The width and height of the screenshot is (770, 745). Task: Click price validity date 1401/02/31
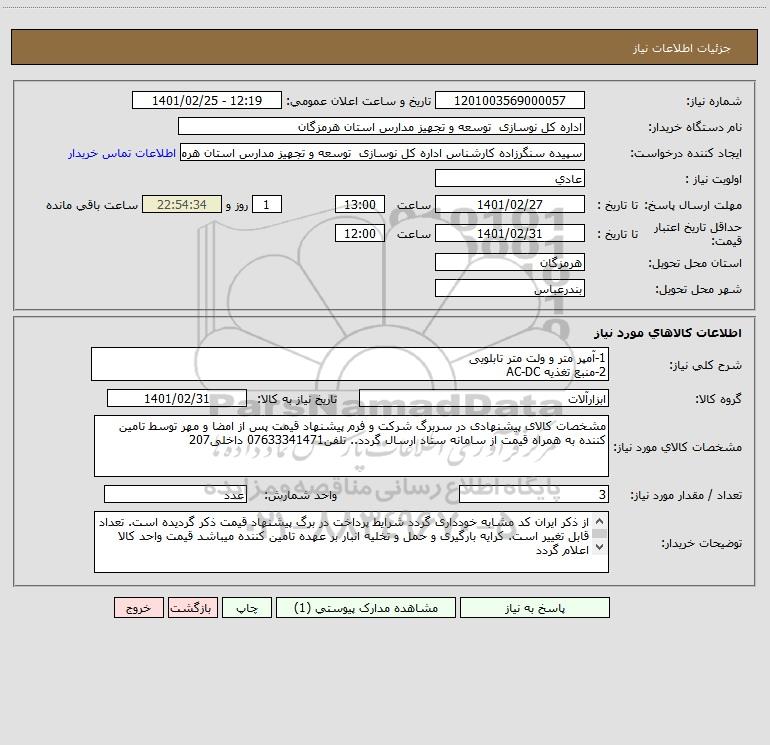[510, 233]
